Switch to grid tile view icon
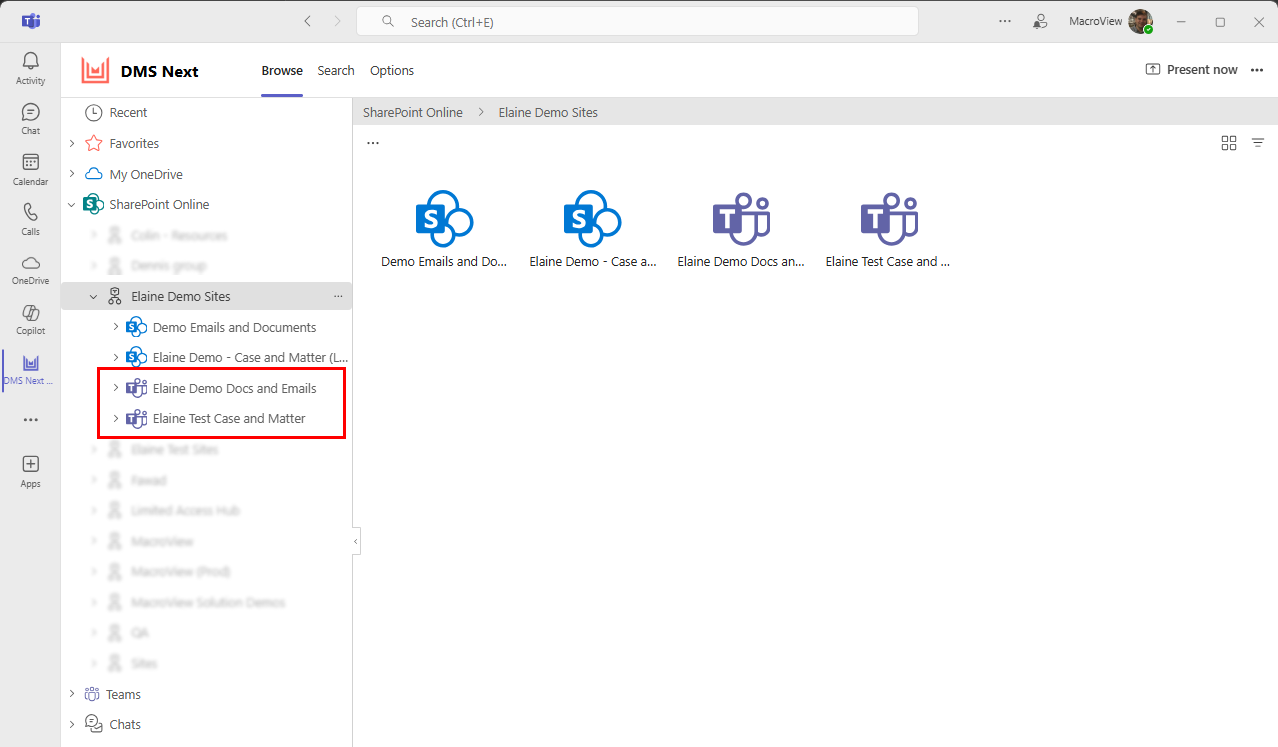This screenshot has height=747, width=1278. (1229, 143)
